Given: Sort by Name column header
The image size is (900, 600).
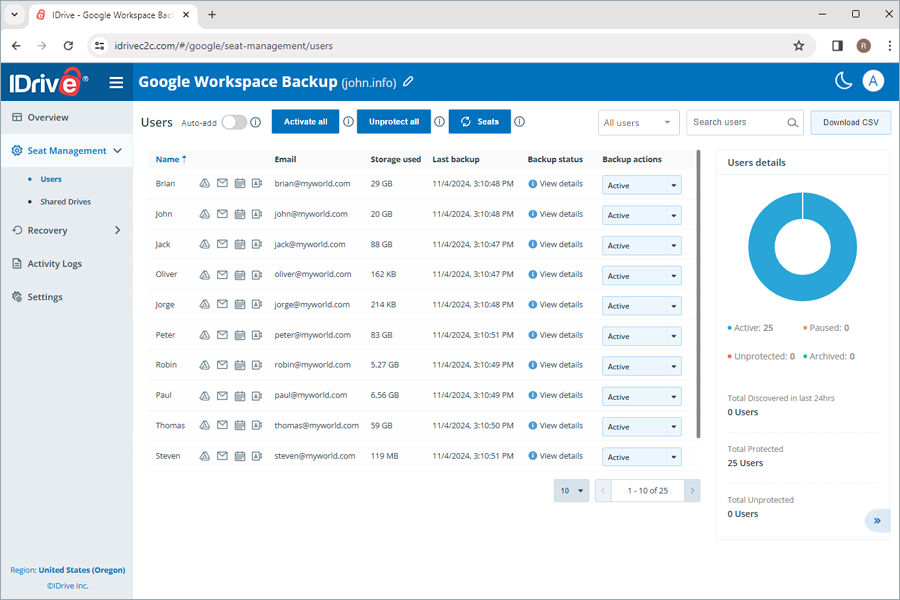Looking at the screenshot, I should pos(170,159).
